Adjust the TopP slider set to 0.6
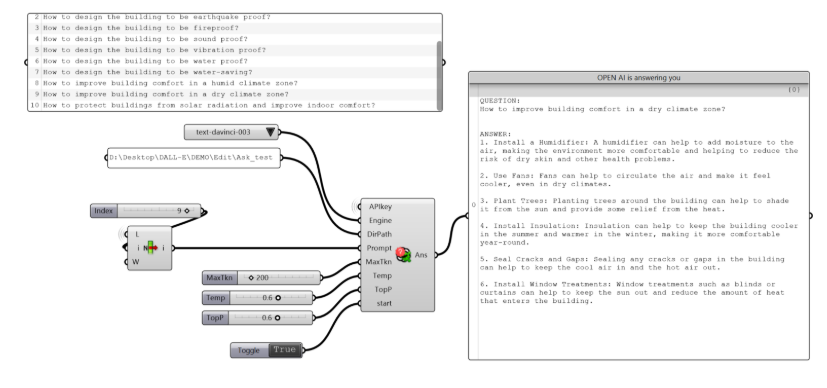This screenshot has width=827, height=388. click(x=270, y=318)
